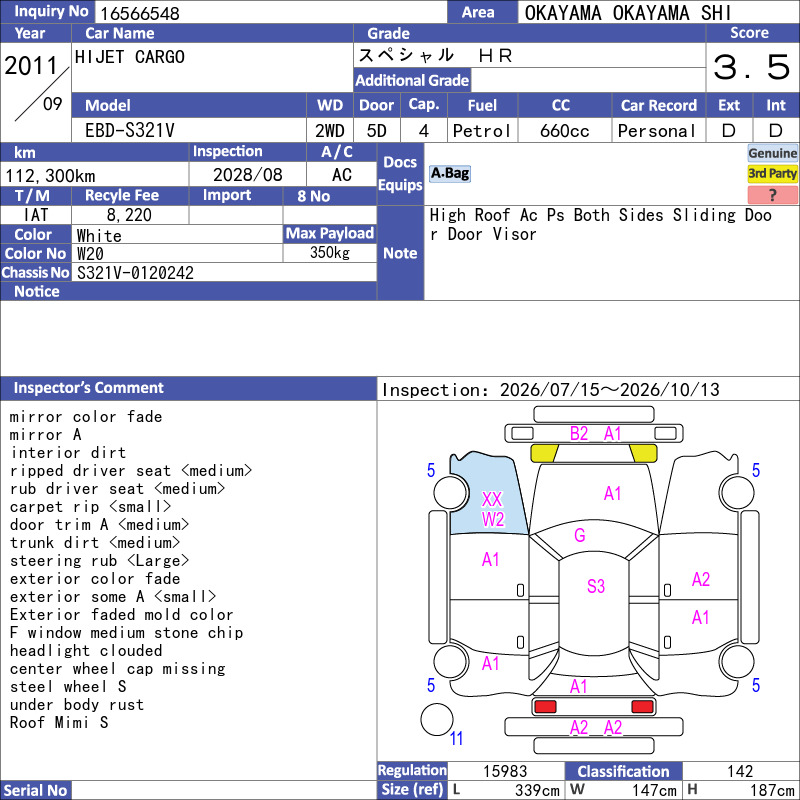Click the score value 3.5
800x800 pixels.
click(752, 67)
